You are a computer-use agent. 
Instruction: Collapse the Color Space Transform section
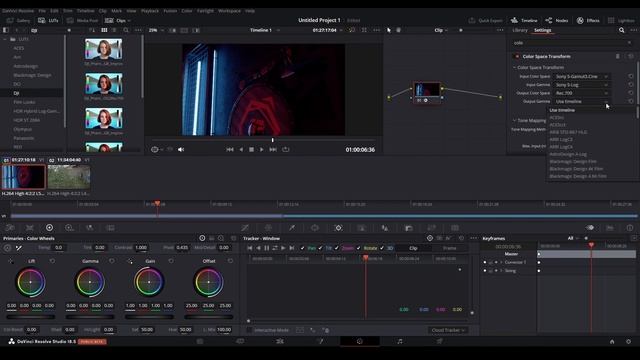pyautogui.click(x=514, y=67)
